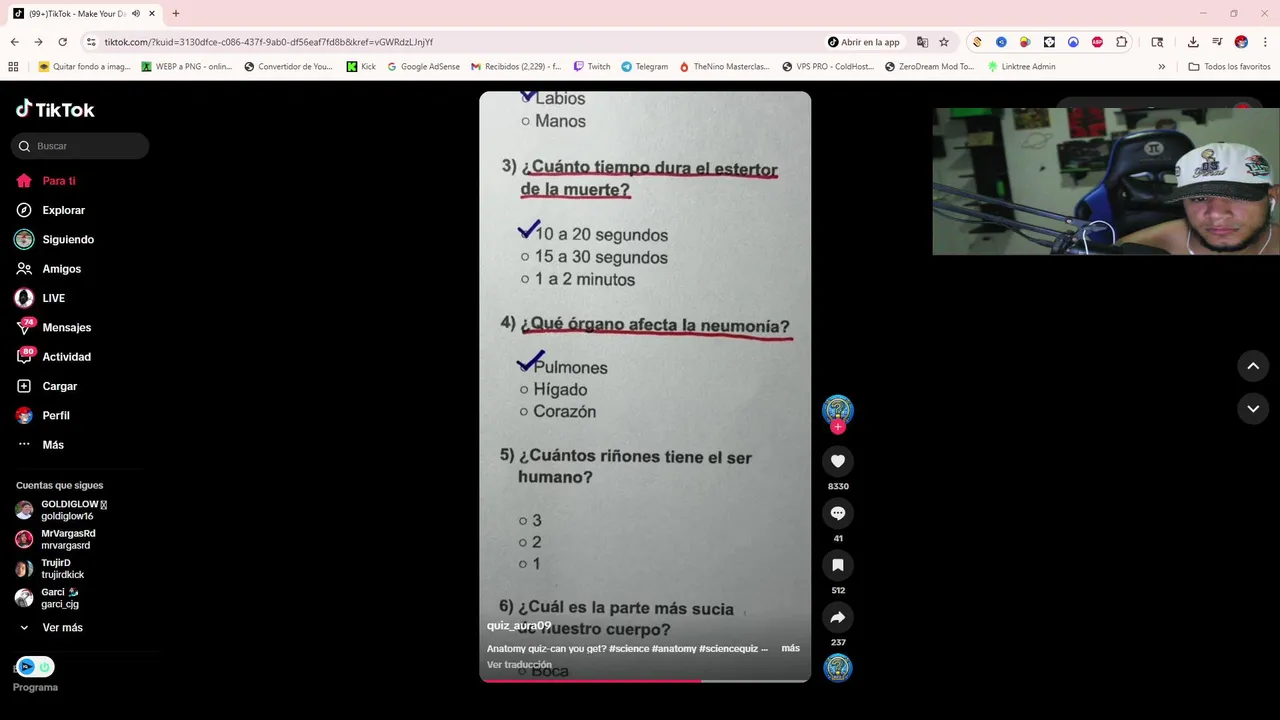Bookmark this page with star icon
Viewport: 1280px width, 720px height.
944,42
